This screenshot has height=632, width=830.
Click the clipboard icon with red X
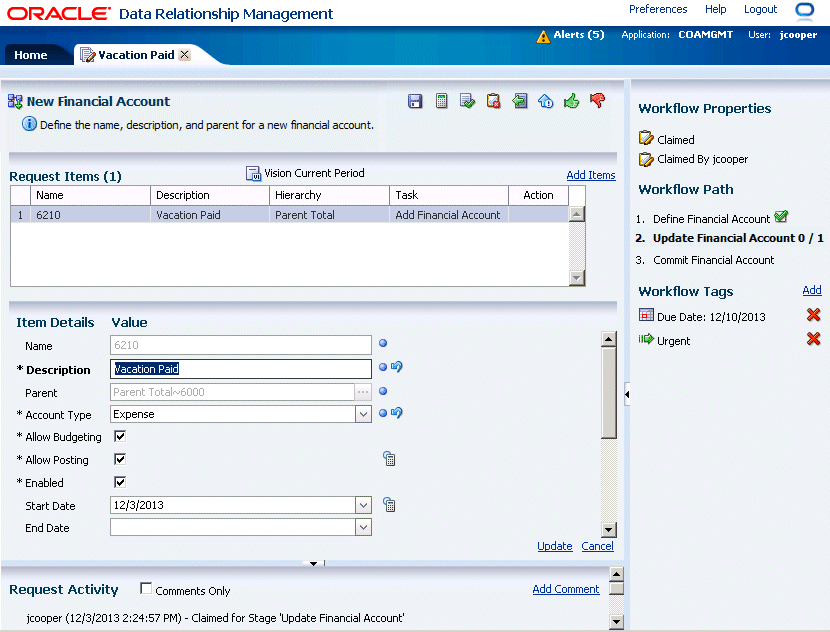(x=493, y=101)
